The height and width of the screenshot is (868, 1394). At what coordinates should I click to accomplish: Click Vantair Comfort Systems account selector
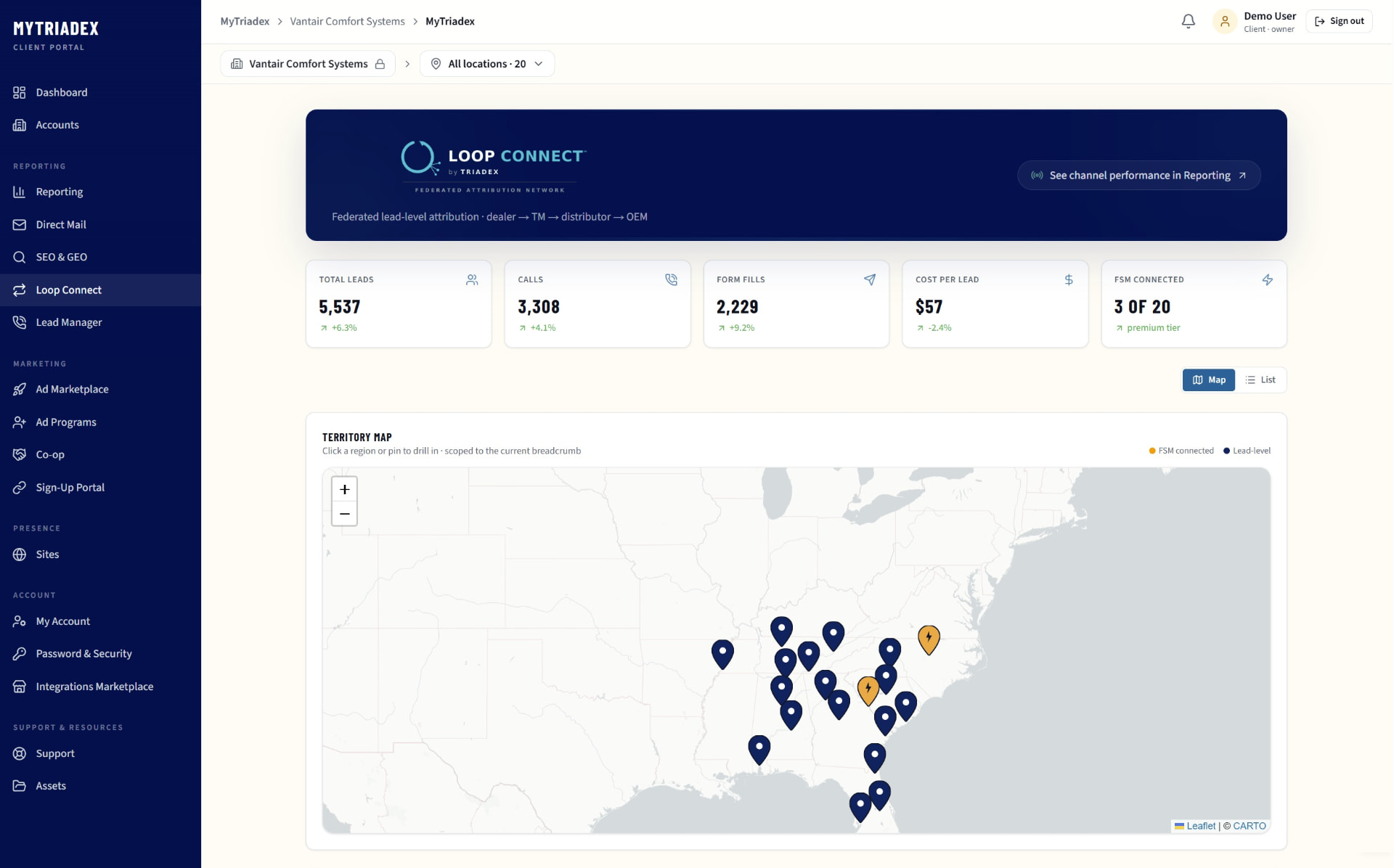click(308, 64)
